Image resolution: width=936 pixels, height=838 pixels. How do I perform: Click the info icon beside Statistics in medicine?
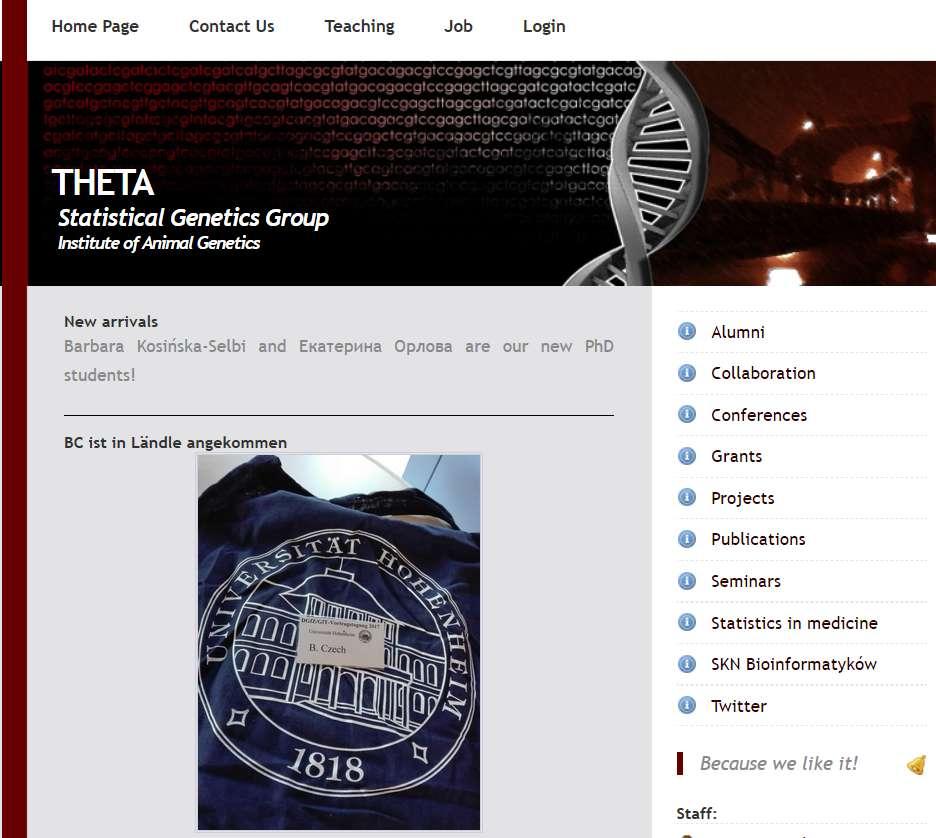pyautogui.click(x=687, y=623)
